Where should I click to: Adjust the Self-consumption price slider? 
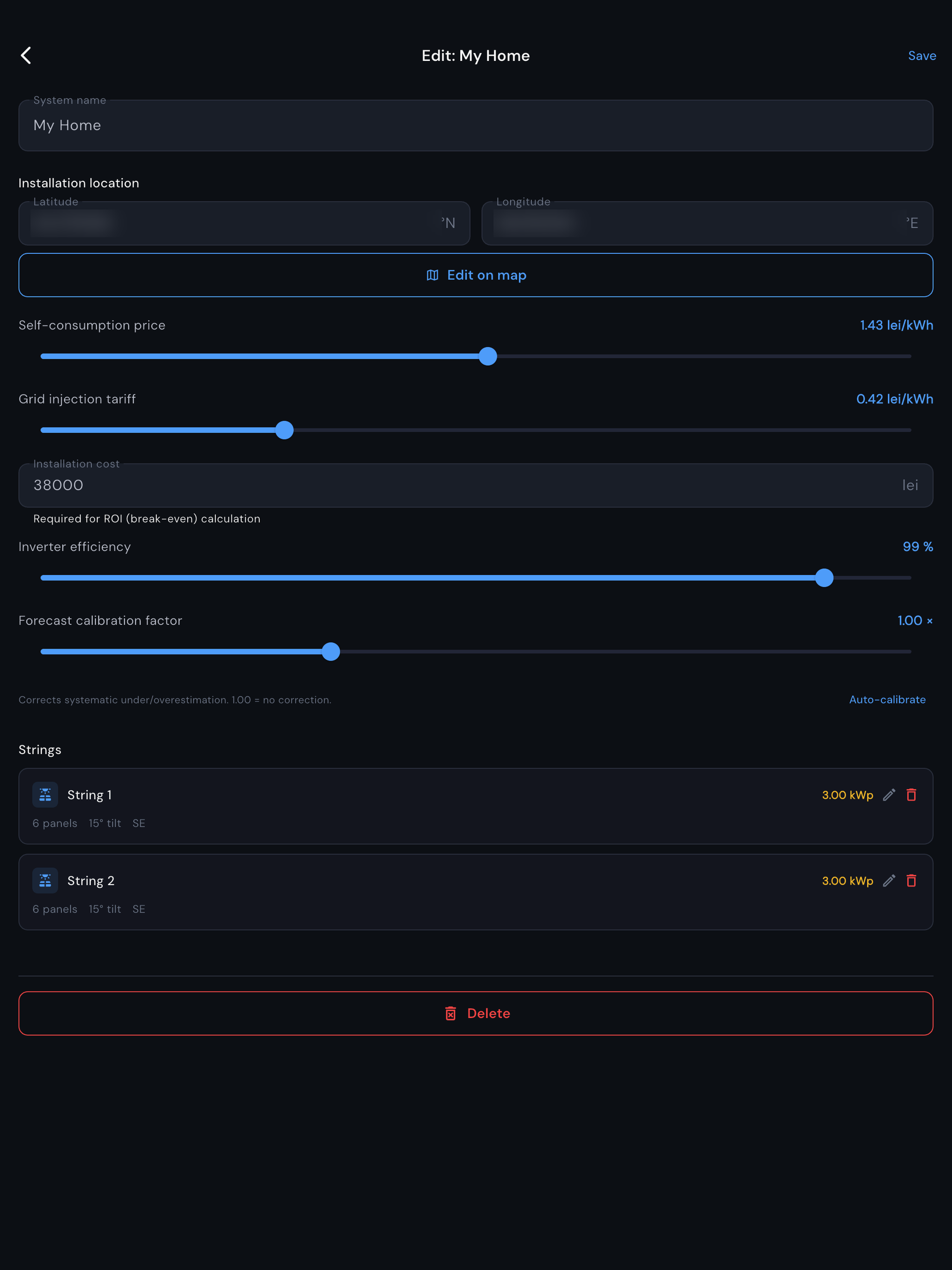(x=476, y=357)
